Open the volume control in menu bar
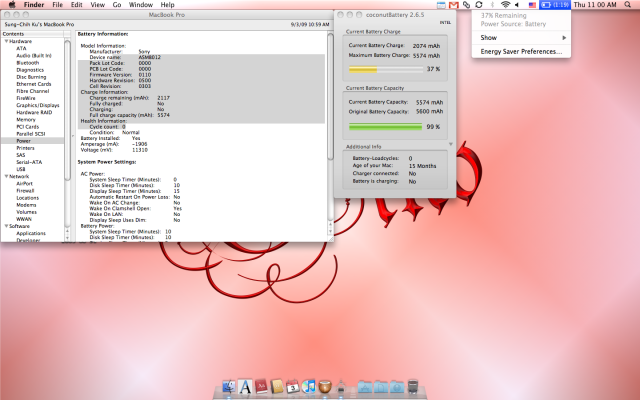The image size is (640, 400). (517, 5)
